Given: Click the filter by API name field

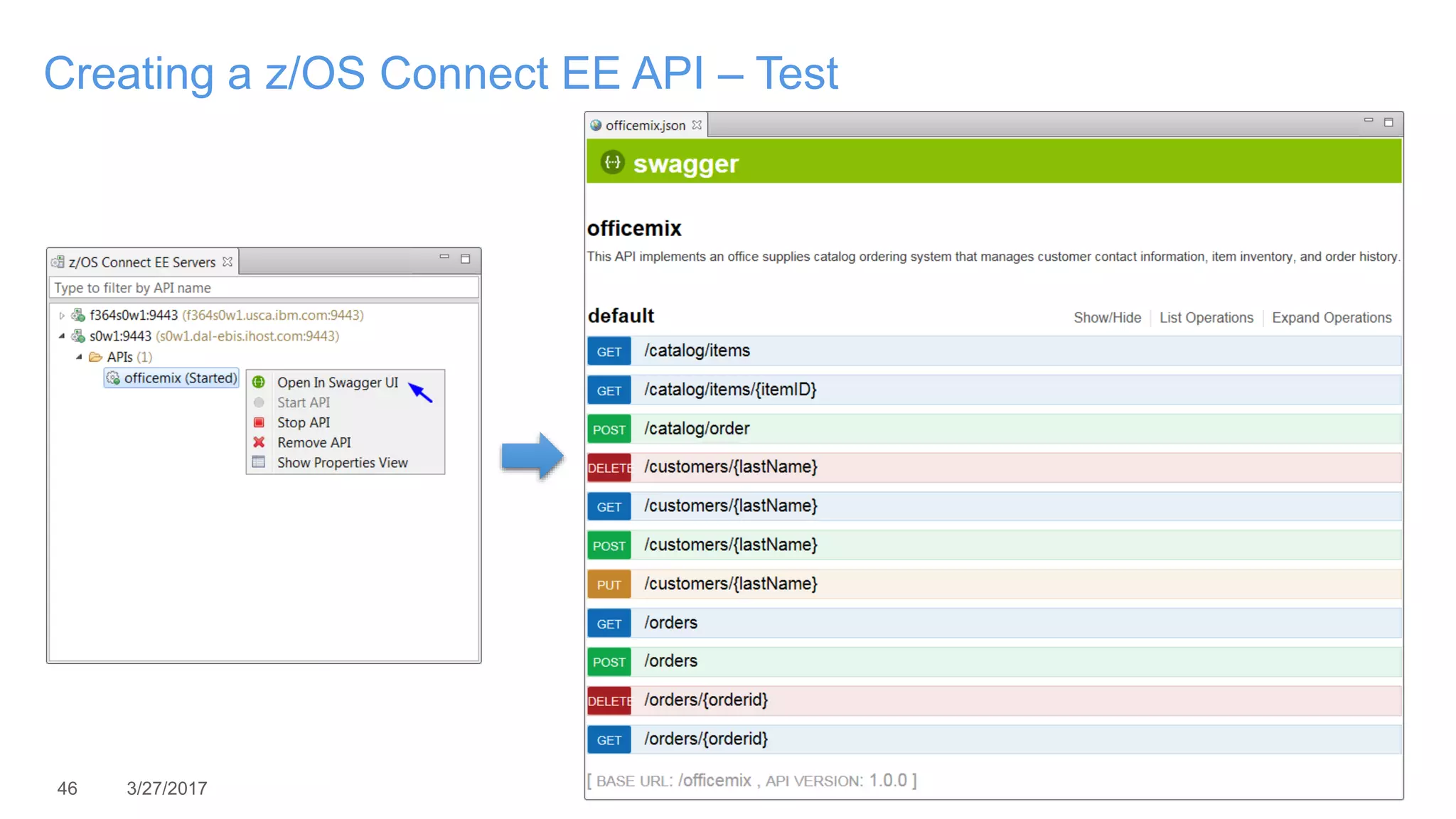Looking at the screenshot, I should tap(264, 288).
